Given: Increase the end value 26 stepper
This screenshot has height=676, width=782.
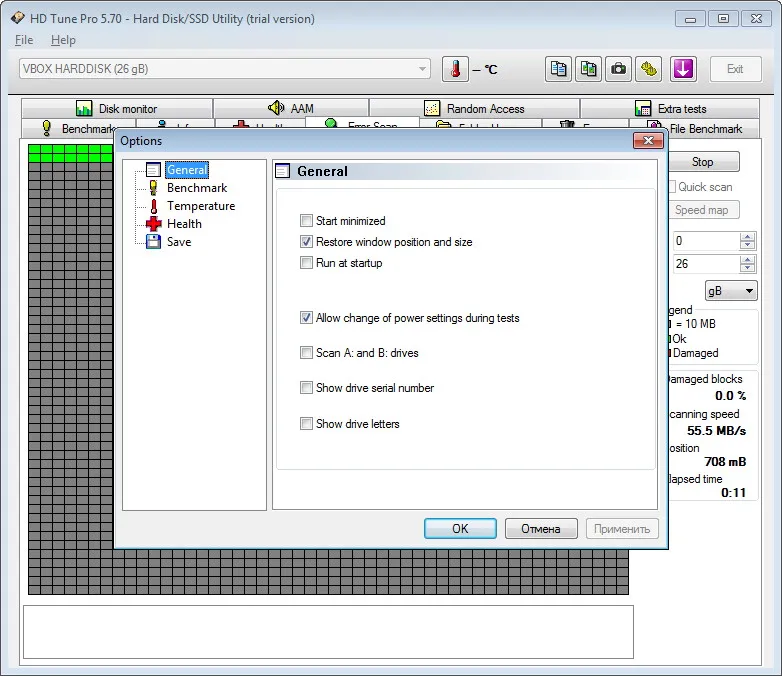Looking at the screenshot, I should point(747,259).
